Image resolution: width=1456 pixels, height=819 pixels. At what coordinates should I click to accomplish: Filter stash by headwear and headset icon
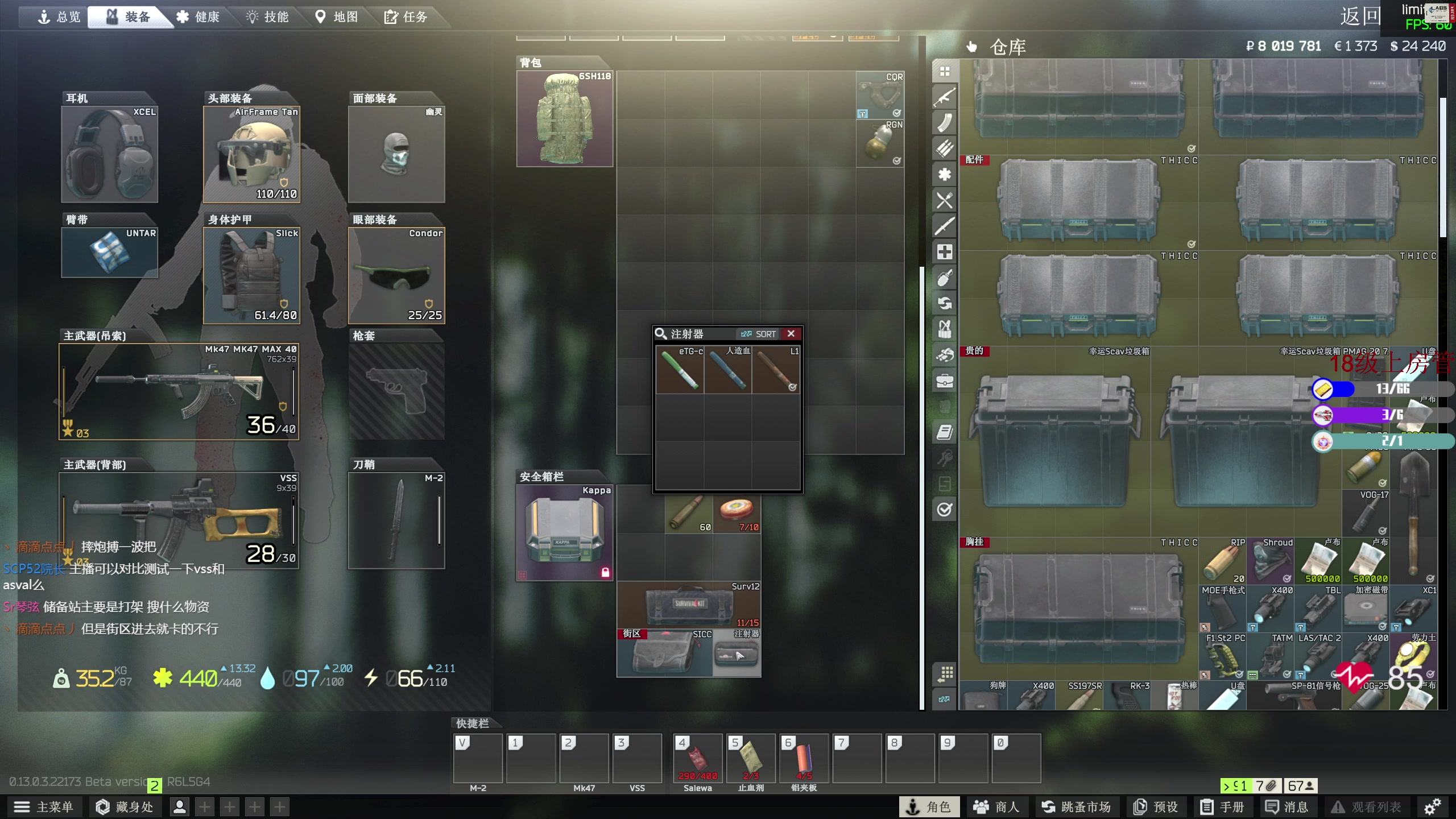tap(945, 355)
